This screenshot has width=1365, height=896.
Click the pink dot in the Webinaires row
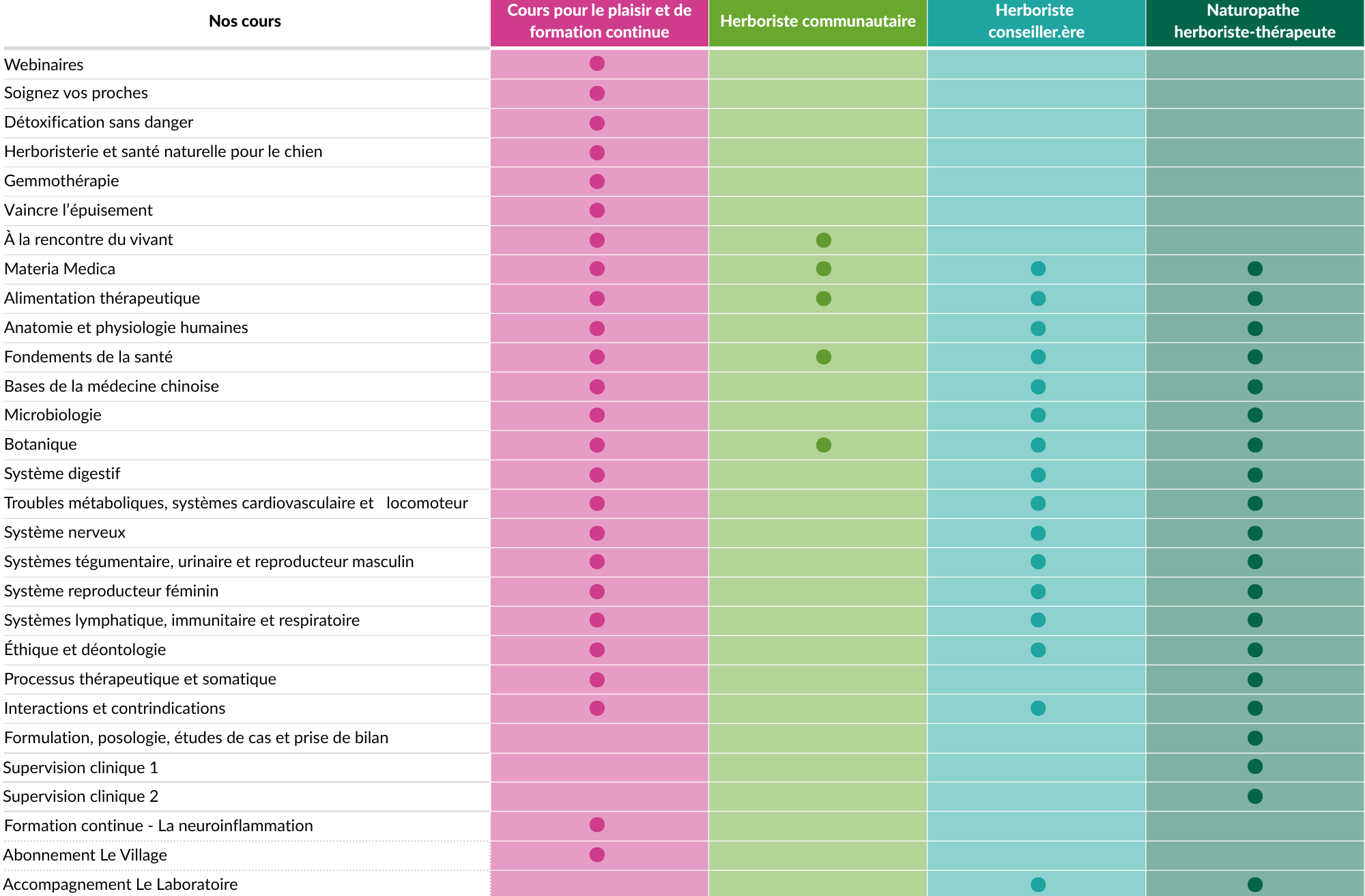pos(597,63)
